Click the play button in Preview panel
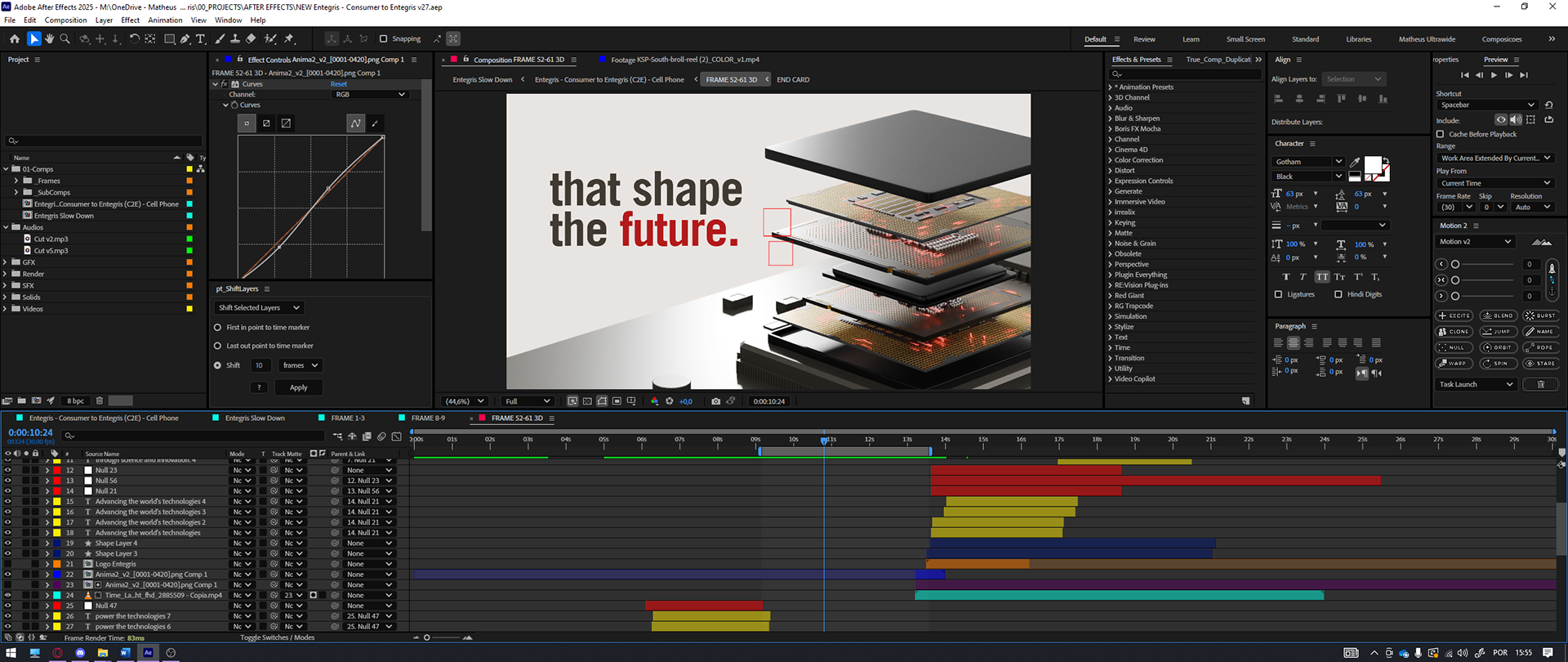Viewport: 1568px width, 662px height. [1494, 75]
